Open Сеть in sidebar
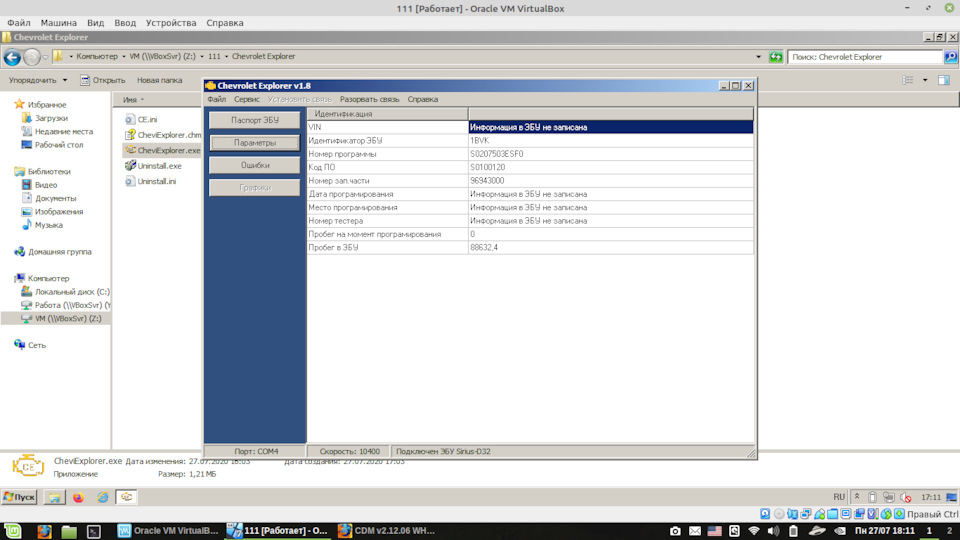Image resolution: width=960 pixels, height=540 pixels. click(30, 345)
